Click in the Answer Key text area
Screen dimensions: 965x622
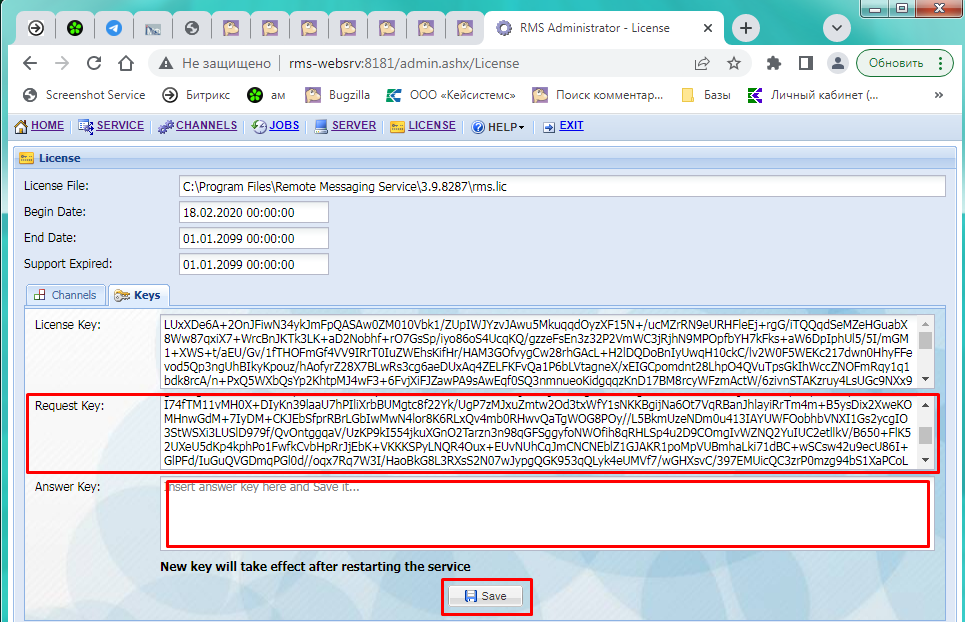[547, 514]
